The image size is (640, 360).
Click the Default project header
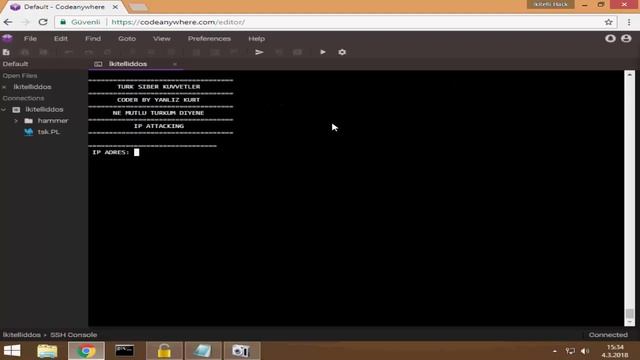16,64
